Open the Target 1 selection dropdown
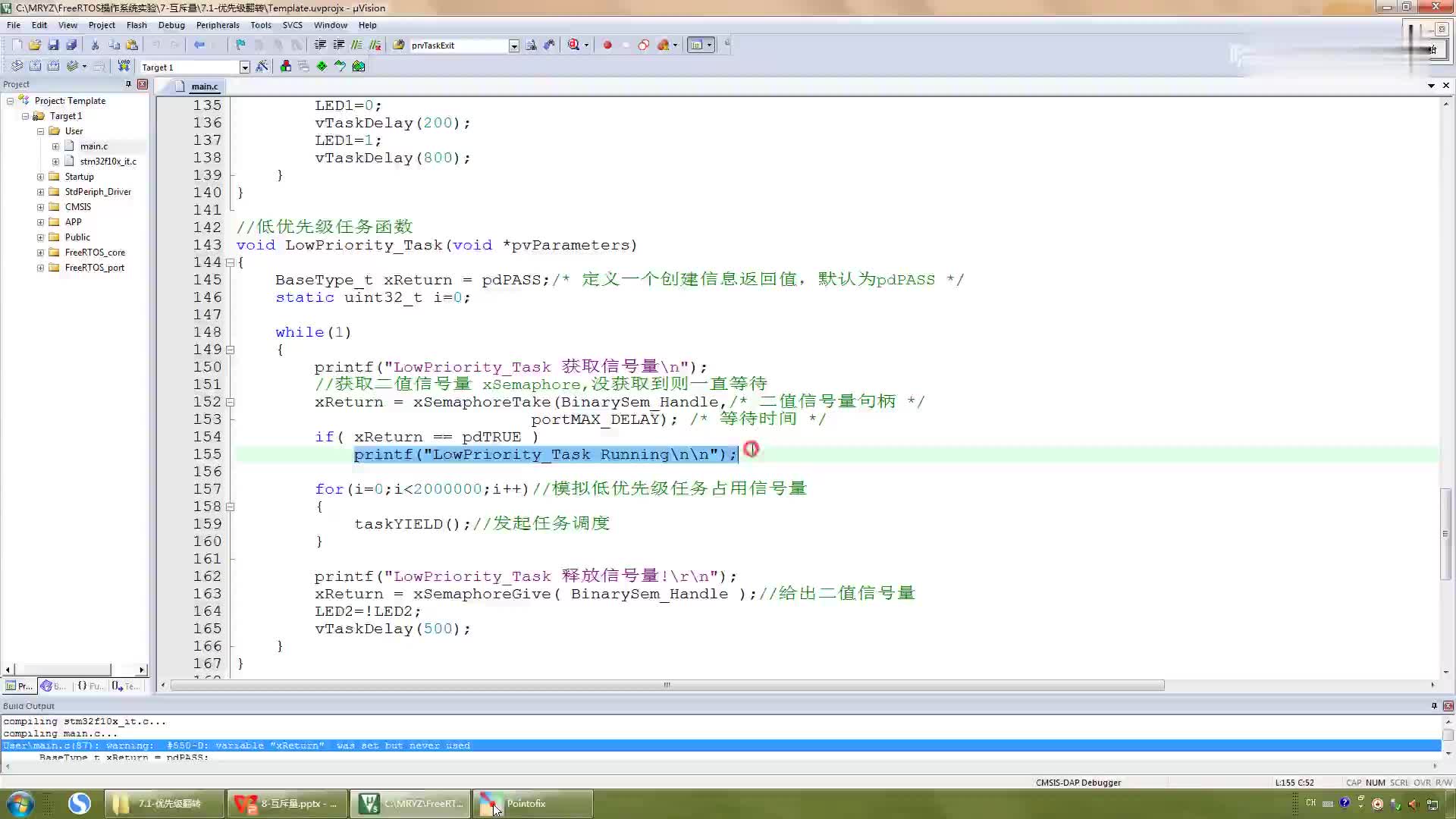This screenshot has height=819, width=1456. click(x=244, y=67)
